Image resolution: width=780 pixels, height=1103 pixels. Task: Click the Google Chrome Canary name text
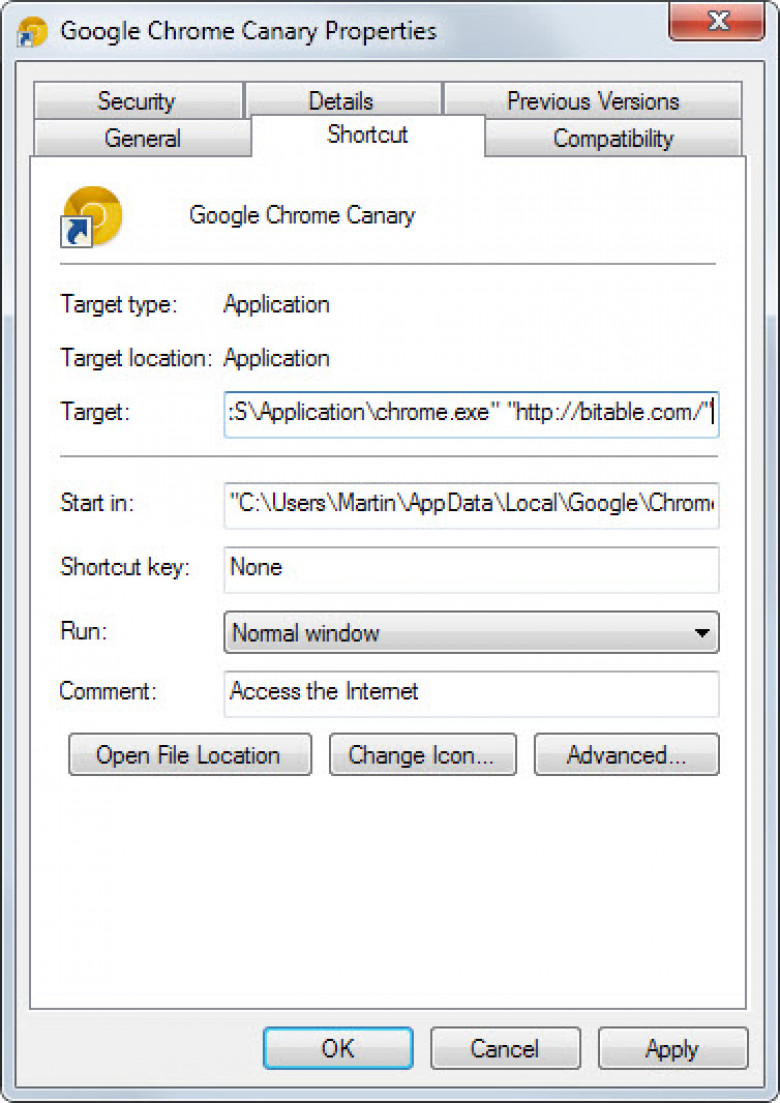[302, 216]
